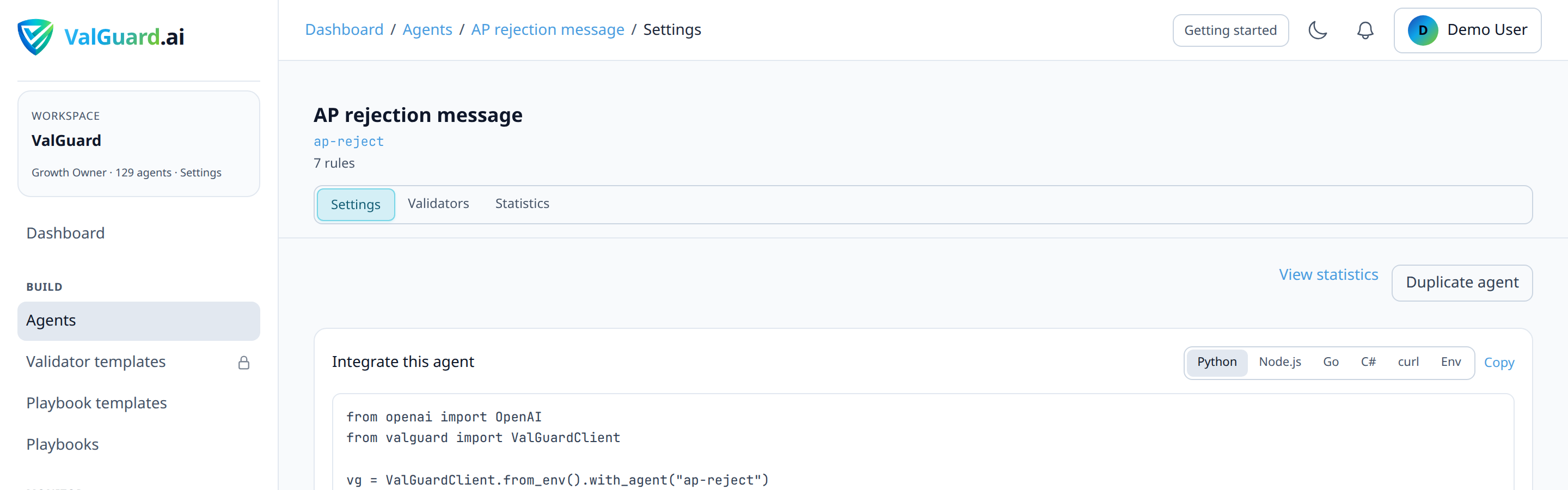Click Integrate this agent heading

(x=402, y=362)
